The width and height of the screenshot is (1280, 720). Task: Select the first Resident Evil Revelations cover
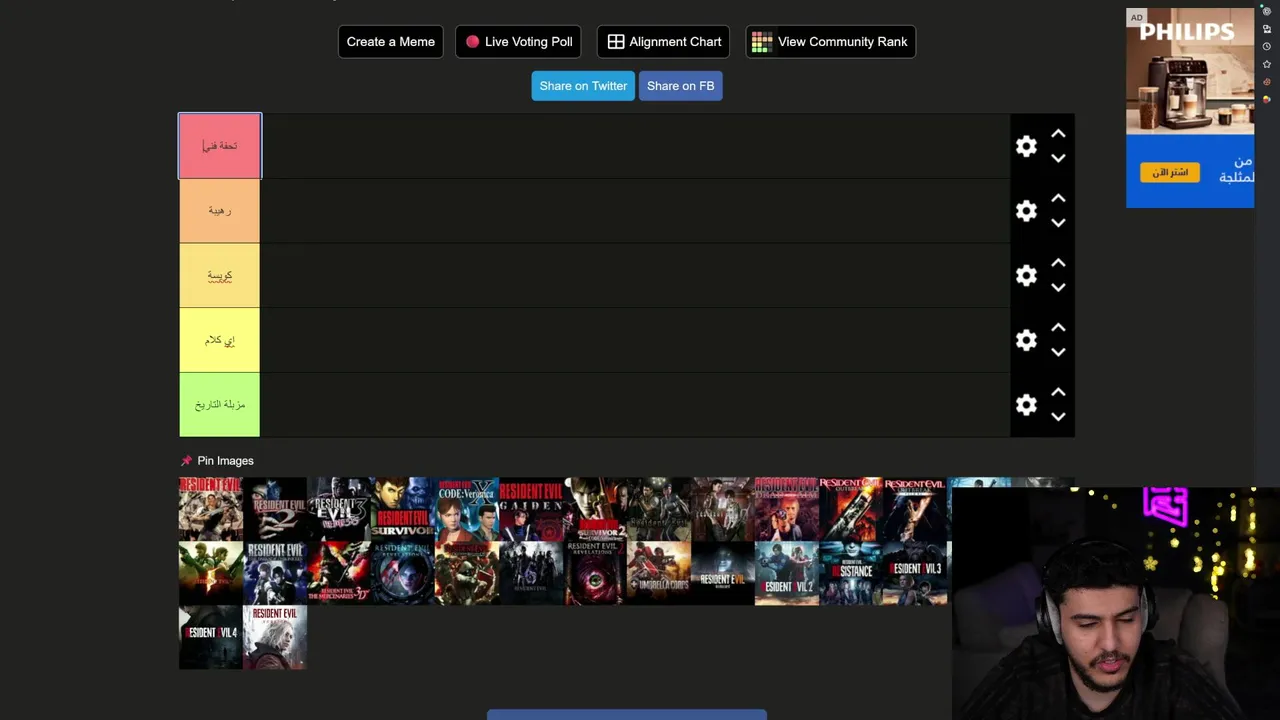pos(403,573)
